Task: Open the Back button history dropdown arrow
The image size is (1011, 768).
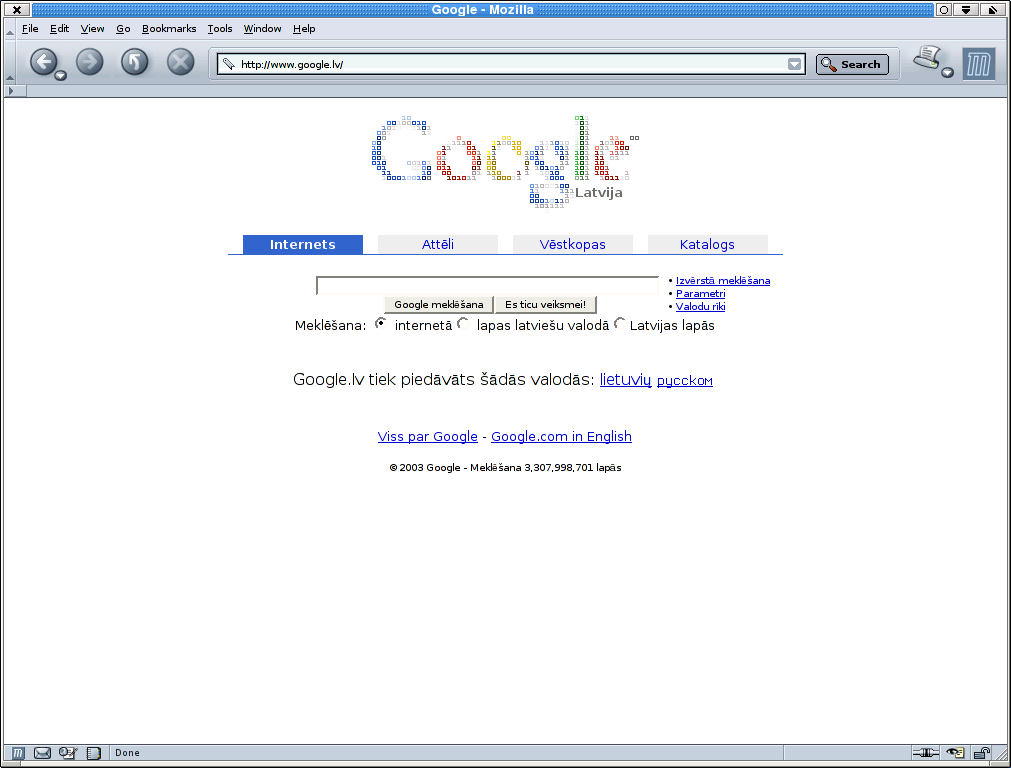Action: point(61,76)
